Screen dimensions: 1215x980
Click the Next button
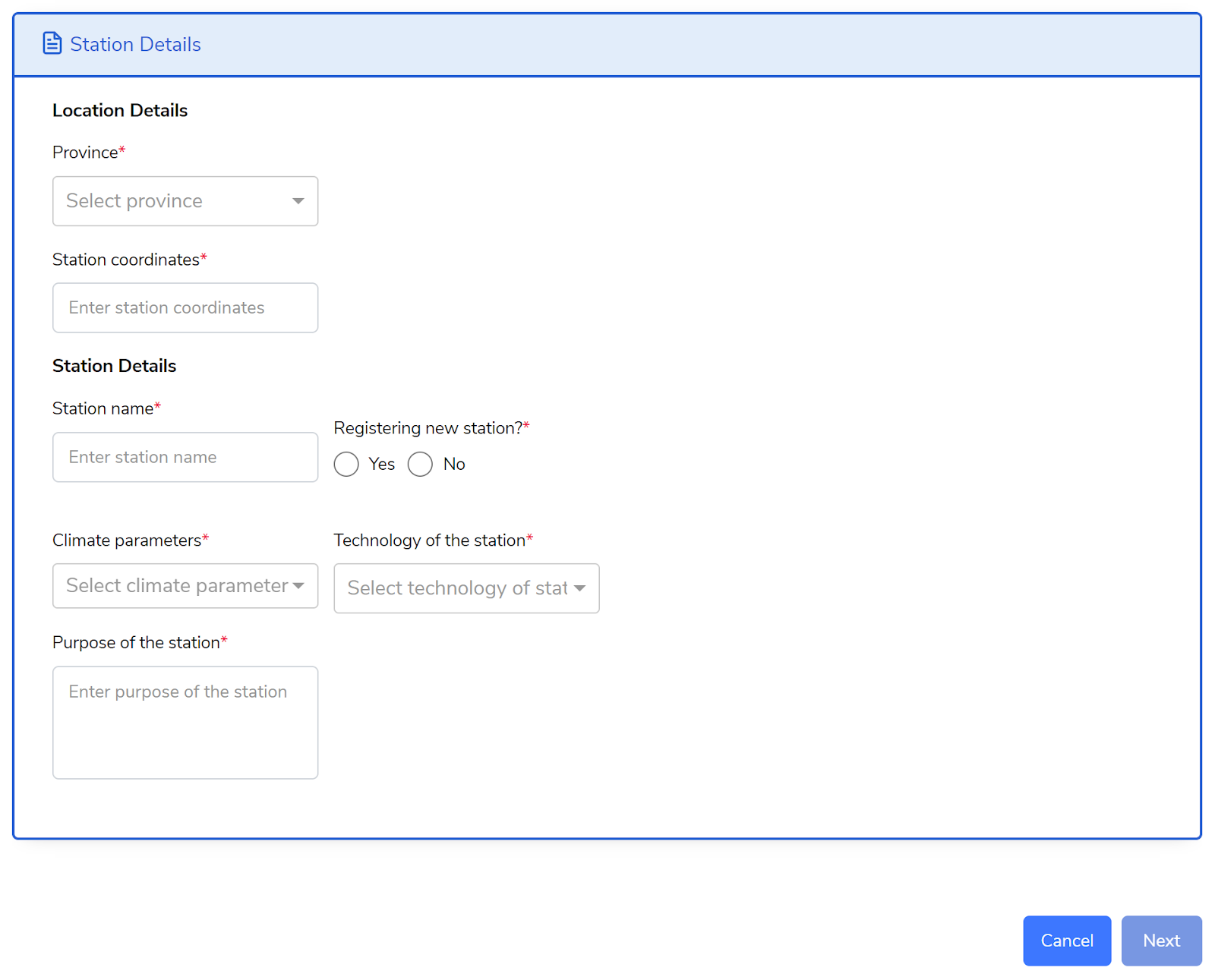[1161, 941]
